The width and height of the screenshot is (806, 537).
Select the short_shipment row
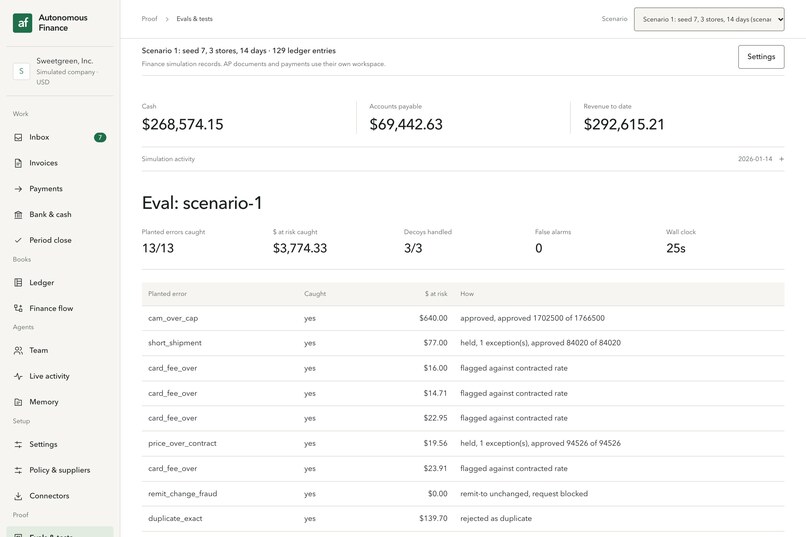(463, 343)
